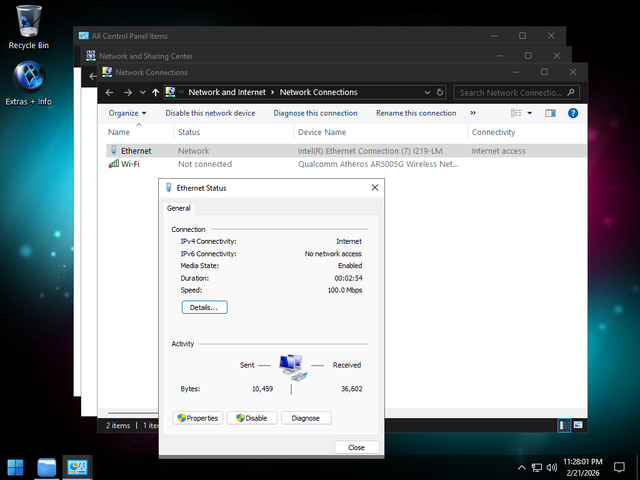
Task: Open the Organize dropdown menu
Action: (127, 113)
